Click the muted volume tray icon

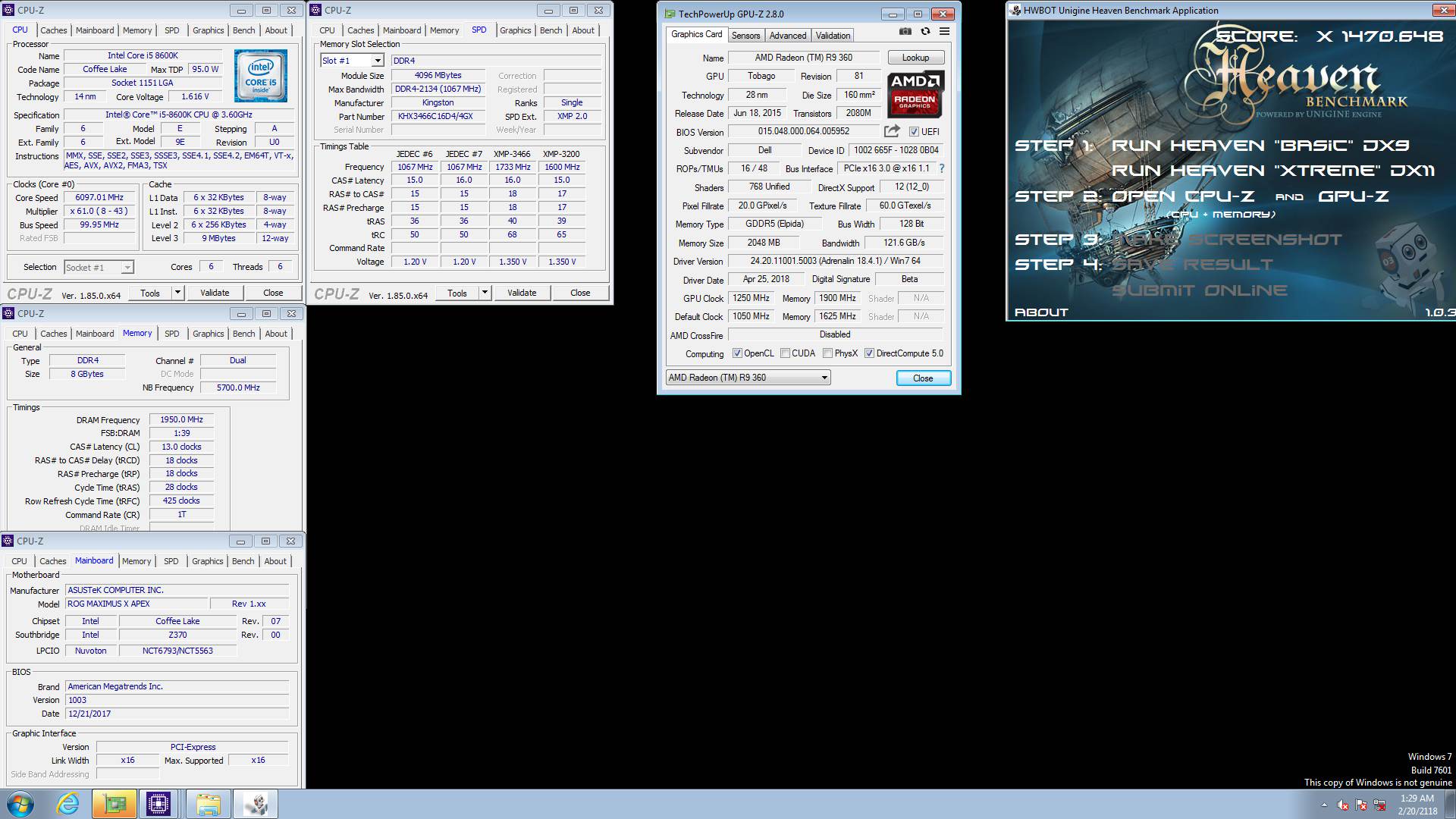coord(1342,805)
